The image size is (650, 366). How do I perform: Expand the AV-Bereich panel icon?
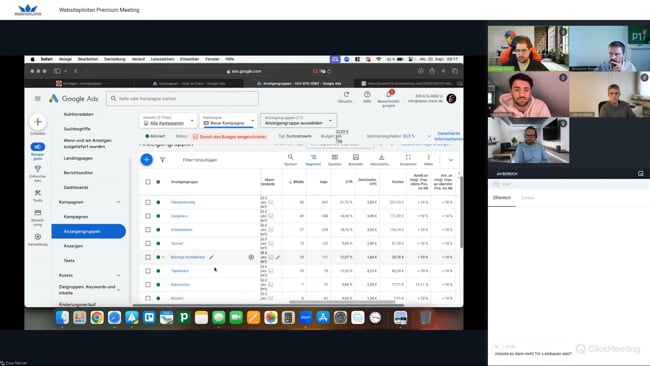[x=640, y=174]
